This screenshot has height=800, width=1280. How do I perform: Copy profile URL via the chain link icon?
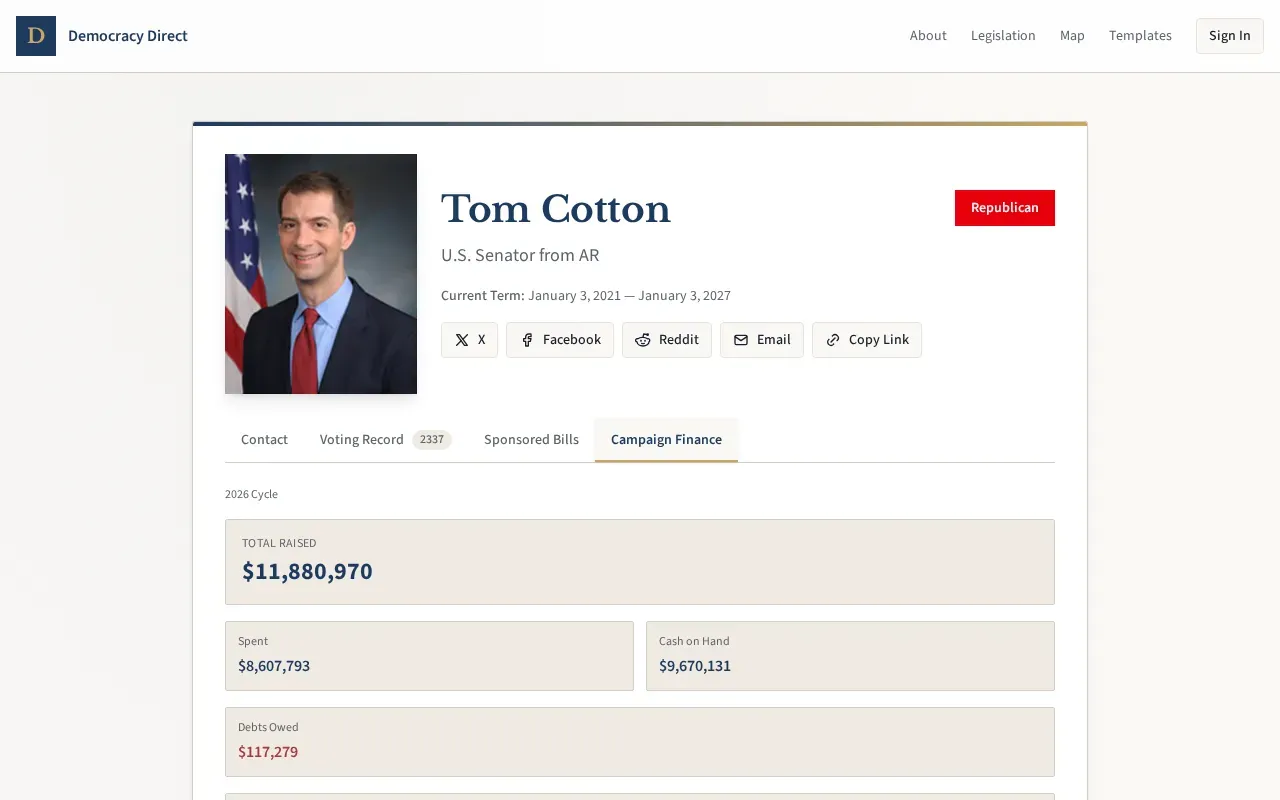click(x=832, y=340)
